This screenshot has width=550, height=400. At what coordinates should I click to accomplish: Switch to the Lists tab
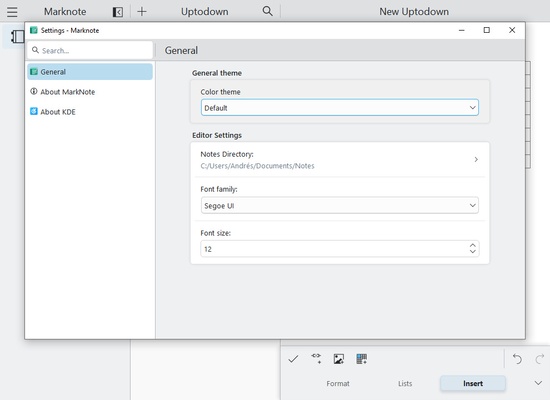[405, 384]
